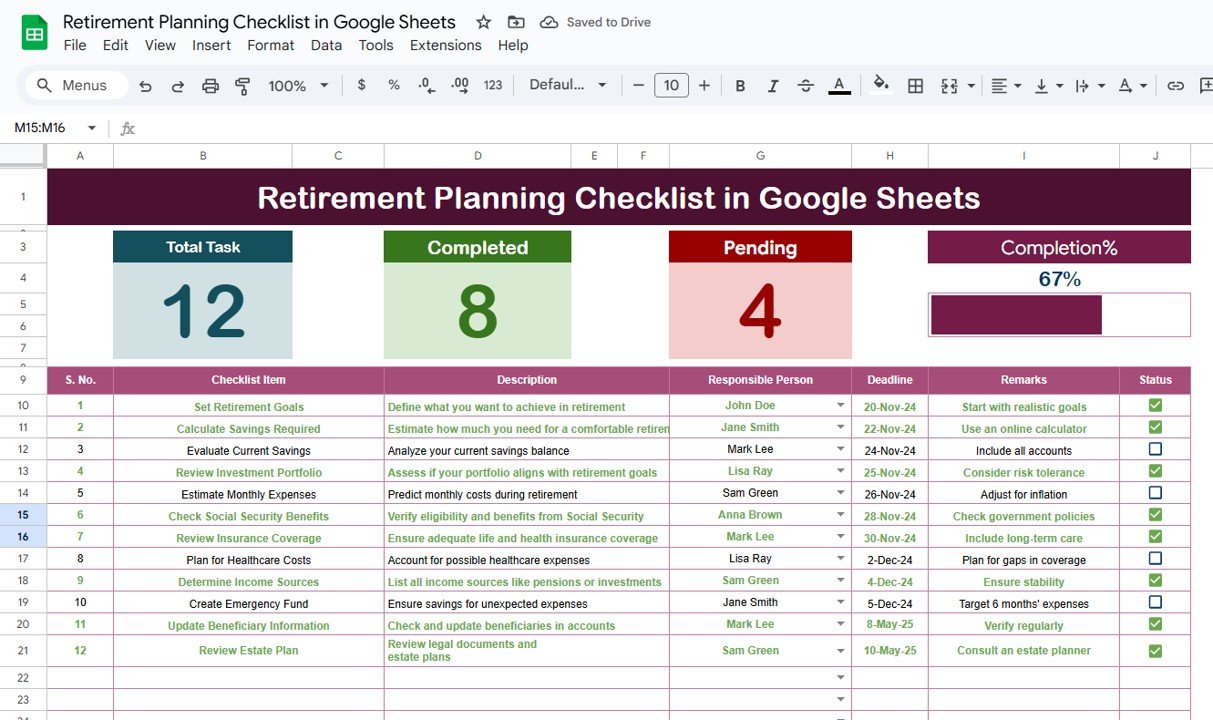The height and width of the screenshot is (720, 1213).
Task: Open the Insert menu
Action: coord(212,45)
